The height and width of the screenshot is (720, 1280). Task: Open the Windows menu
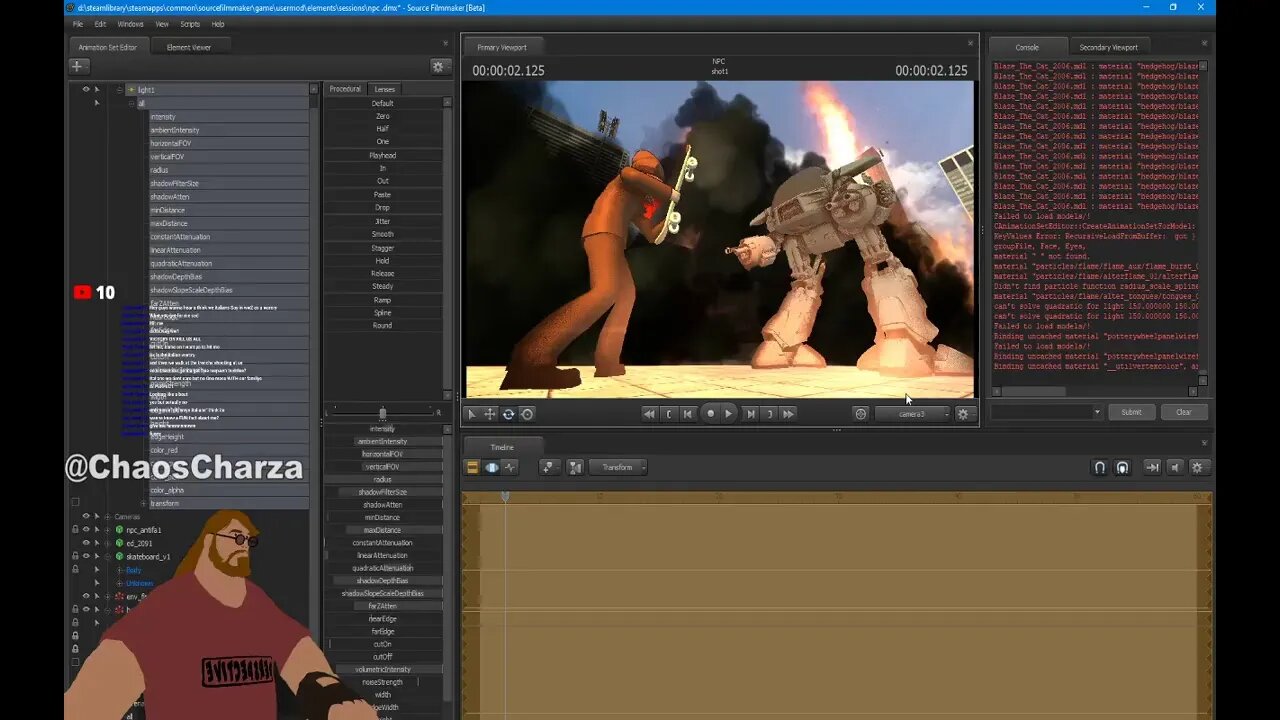click(130, 24)
